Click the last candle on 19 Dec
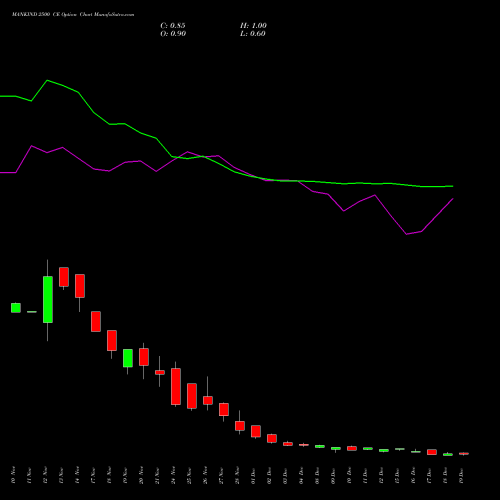500x500 pixels. 464,453
